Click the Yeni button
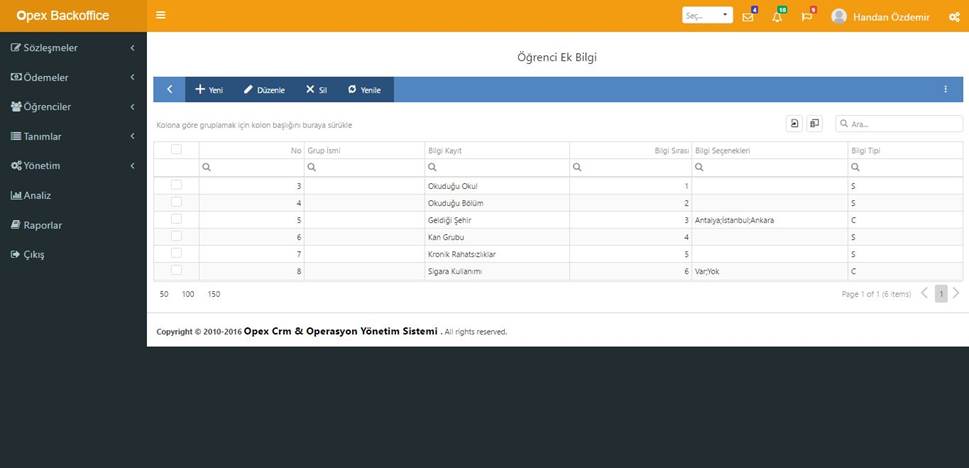969x468 pixels. pyautogui.click(x=209, y=90)
